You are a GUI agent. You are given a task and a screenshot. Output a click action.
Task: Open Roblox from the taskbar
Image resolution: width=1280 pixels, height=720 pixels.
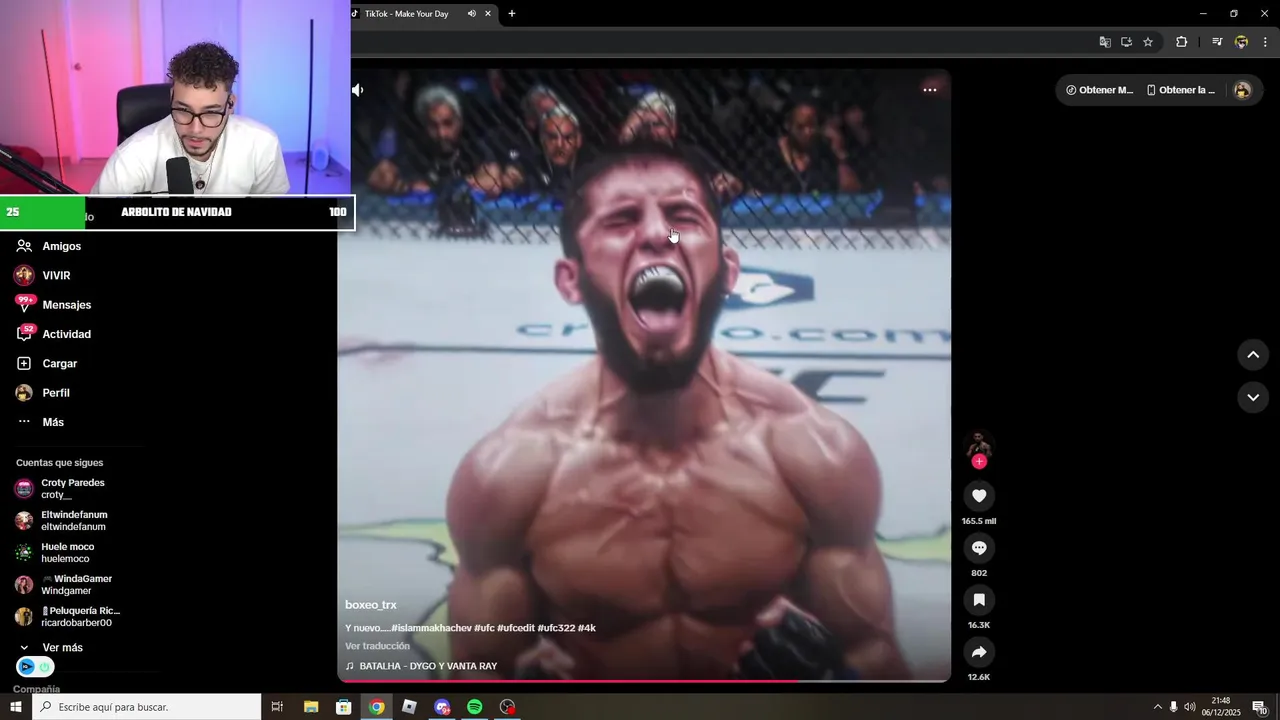pyautogui.click(x=409, y=707)
